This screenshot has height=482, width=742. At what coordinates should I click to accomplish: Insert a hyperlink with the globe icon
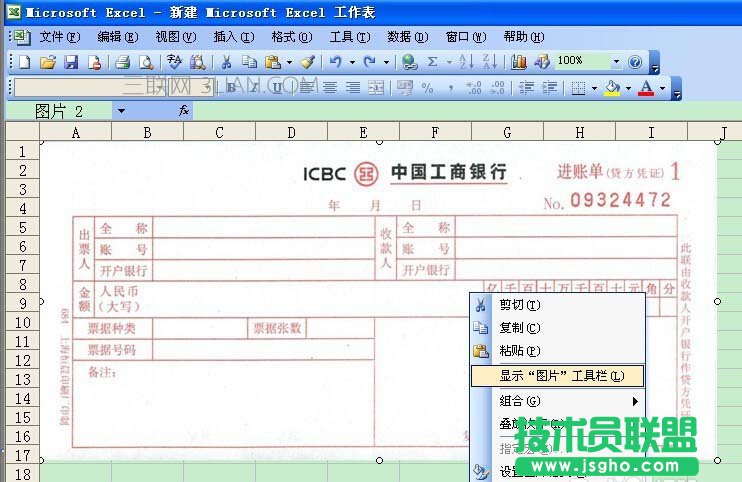[x=409, y=62]
